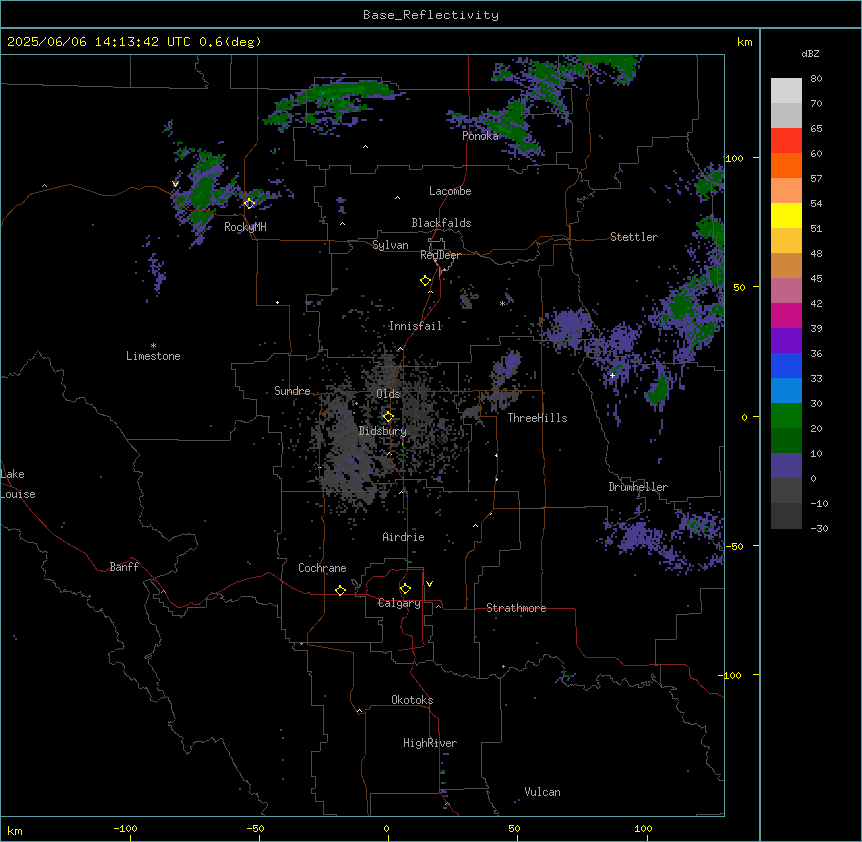The image size is (862, 842).
Task: Pick the red 60-65 dBZ legend swatch
Action: [786, 141]
